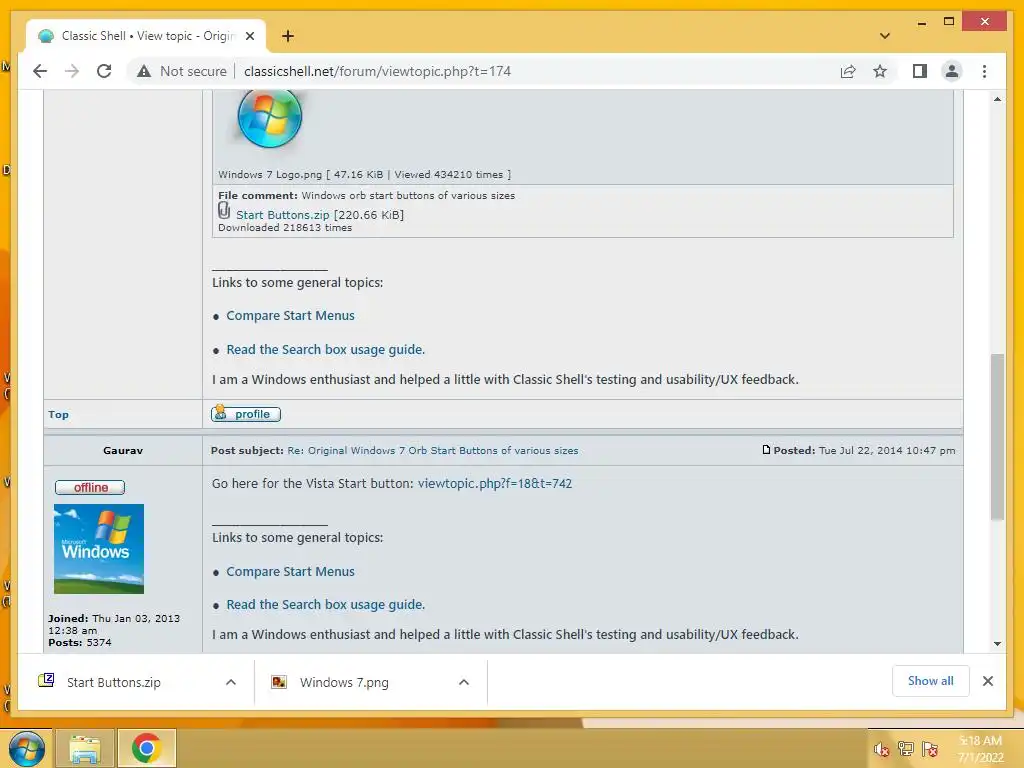The height and width of the screenshot is (768, 1024).
Task: Download the Start Buttons.zip attachment
Action: (282, 215)
